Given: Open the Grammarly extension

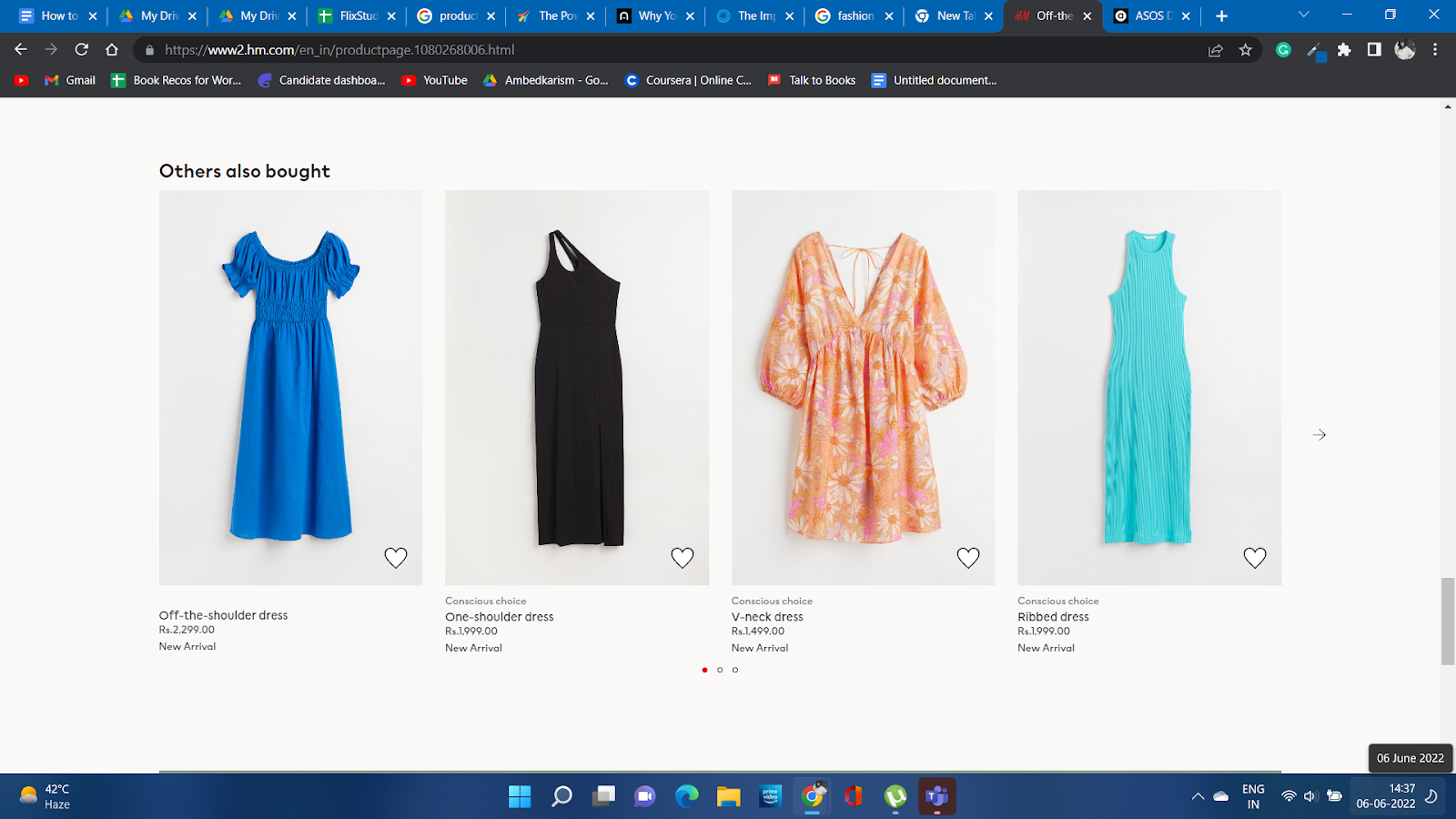Looking at the screenshot, I should [1283, 50].
